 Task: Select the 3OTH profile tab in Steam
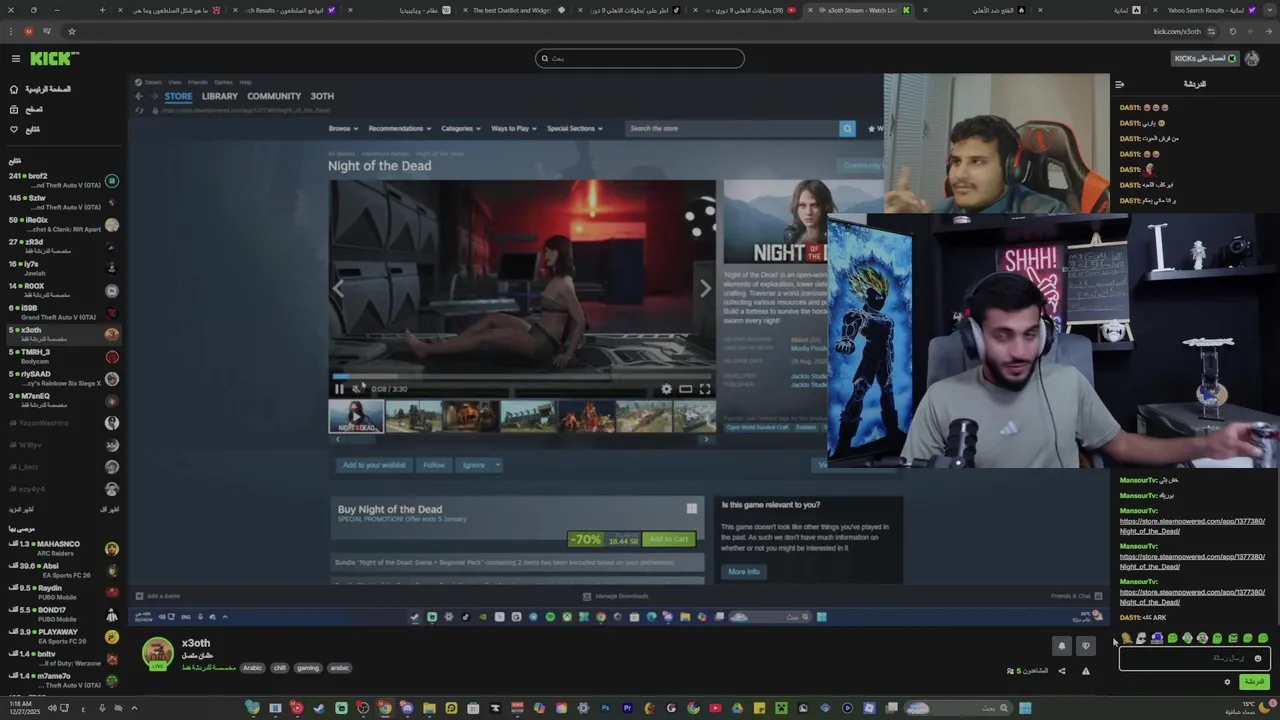pyautogui.click(x=321, y=96)
